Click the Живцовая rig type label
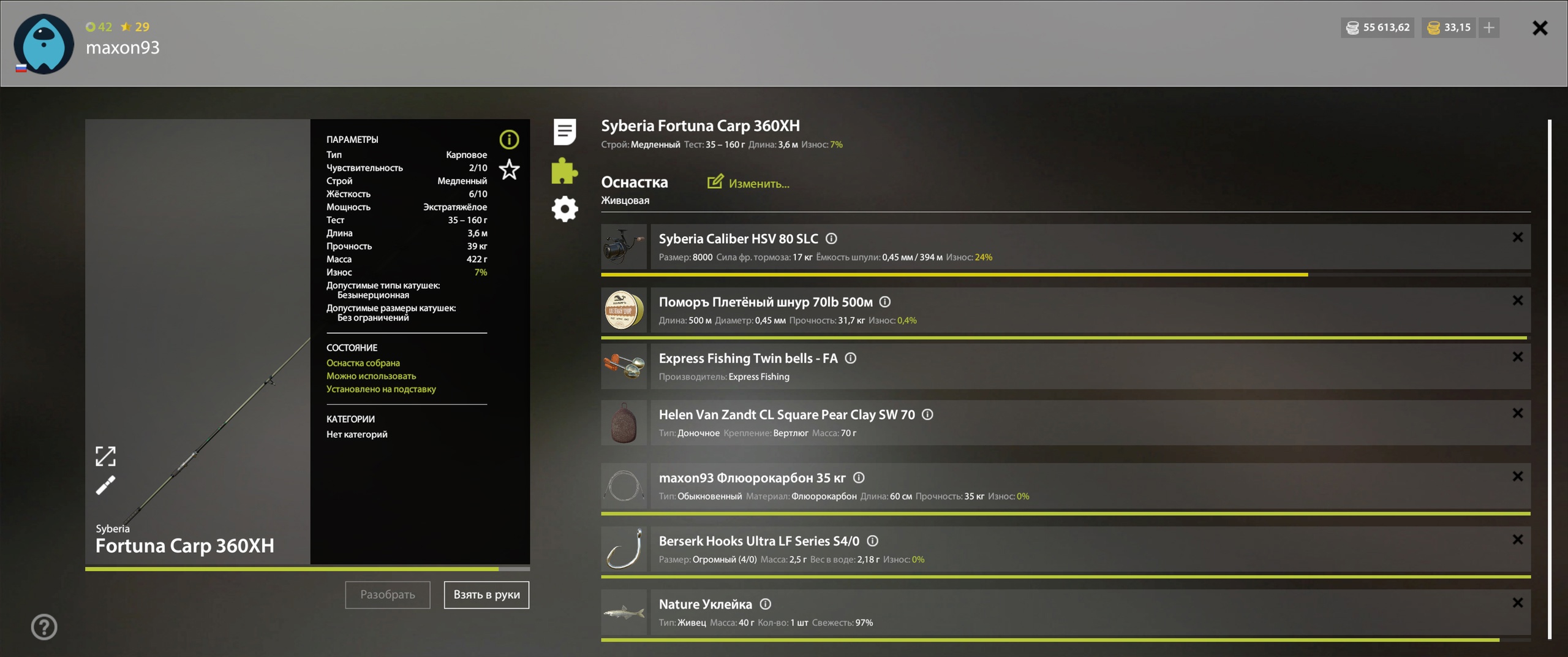The width and height of the screenshot is (1568, 657). coord(625,200)
